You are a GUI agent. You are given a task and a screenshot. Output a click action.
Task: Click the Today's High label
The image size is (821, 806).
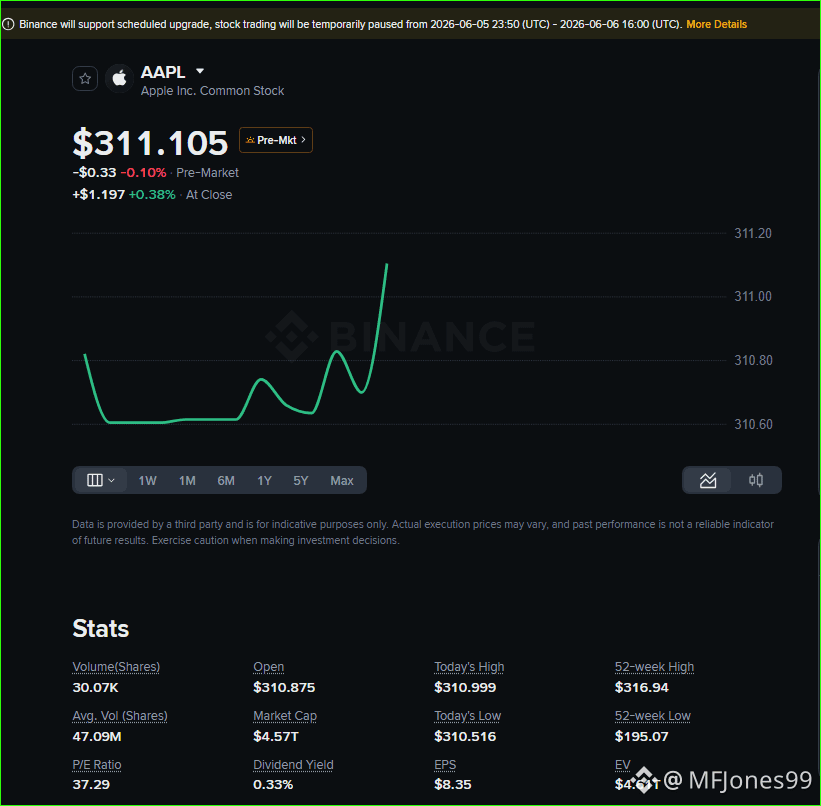469,667
